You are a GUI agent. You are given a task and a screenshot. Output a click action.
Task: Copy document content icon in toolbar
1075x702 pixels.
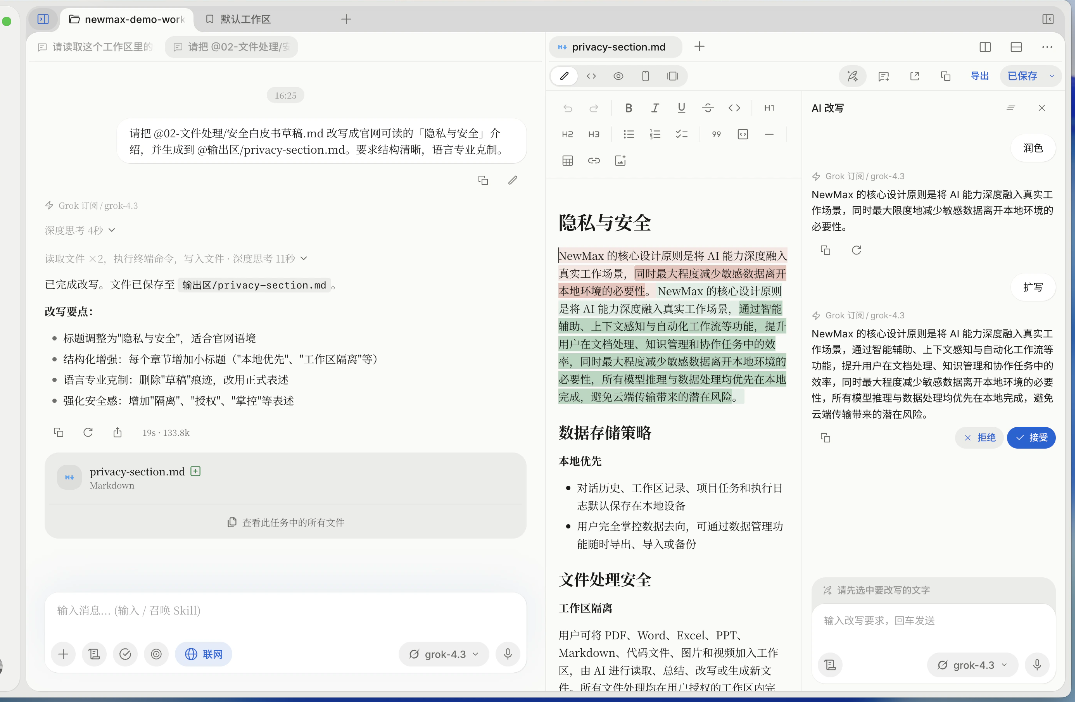[945, 76]
